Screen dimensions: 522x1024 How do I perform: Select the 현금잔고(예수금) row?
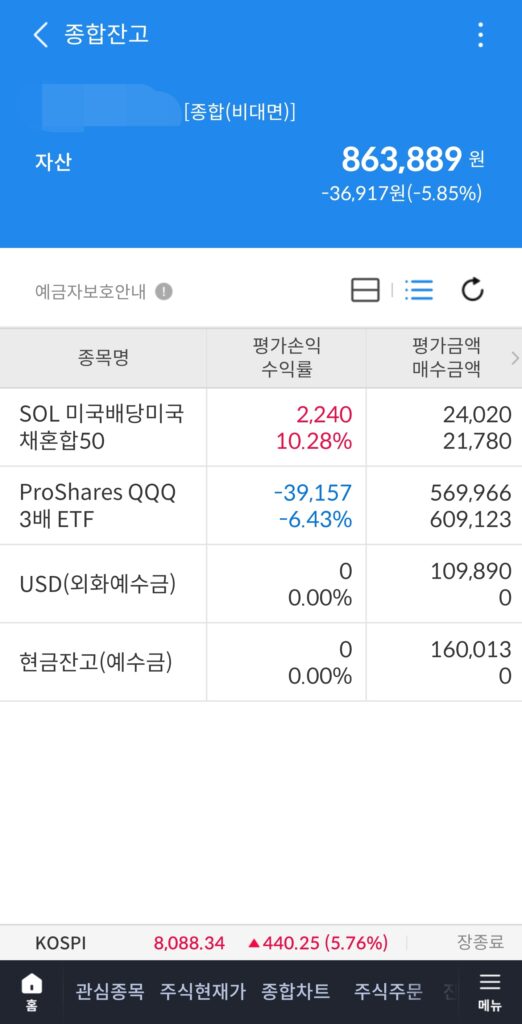[x=261, y=662]
